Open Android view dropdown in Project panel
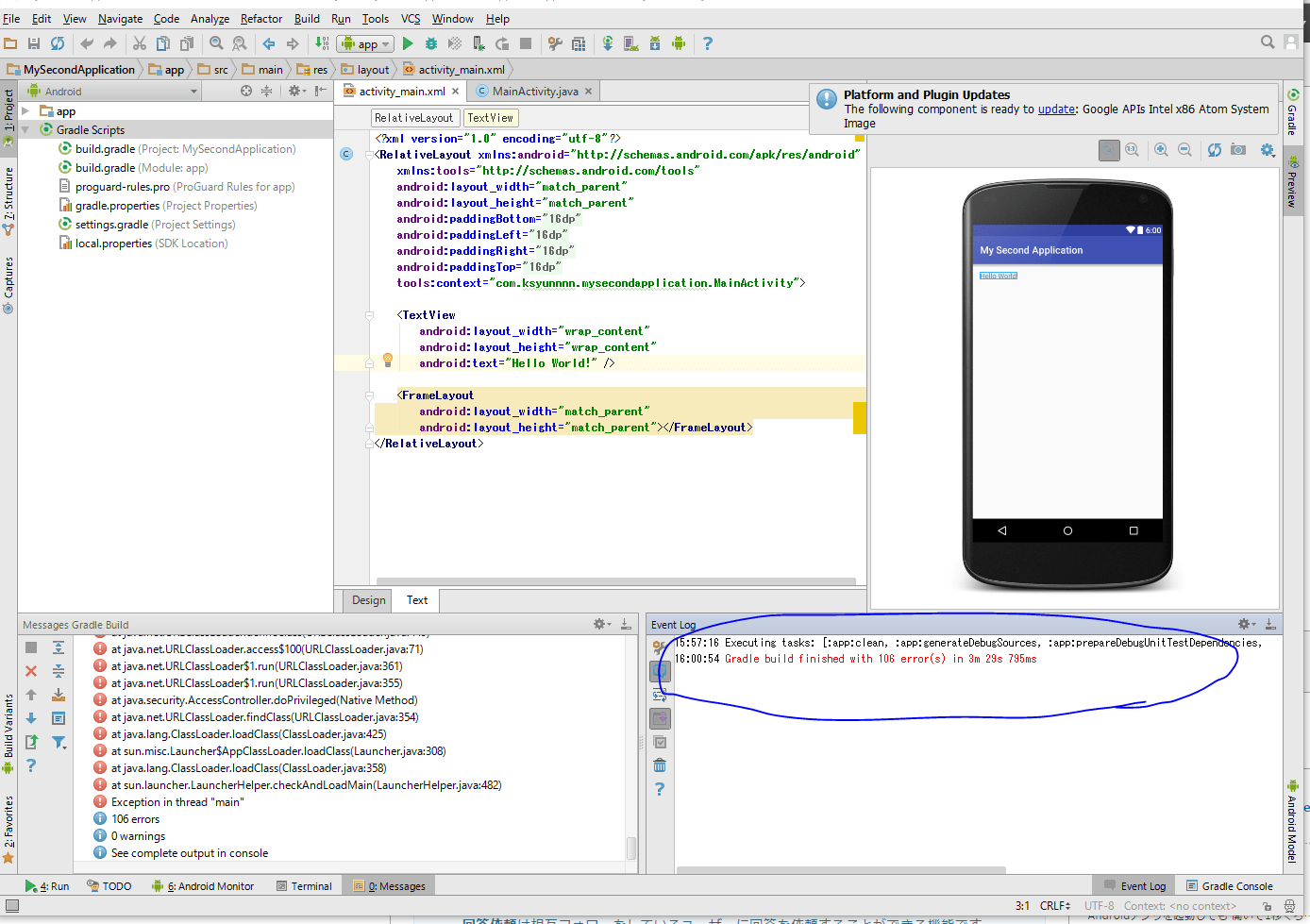Image resolution: width=1310 pixels, height=924 pixels. point(112,92)
